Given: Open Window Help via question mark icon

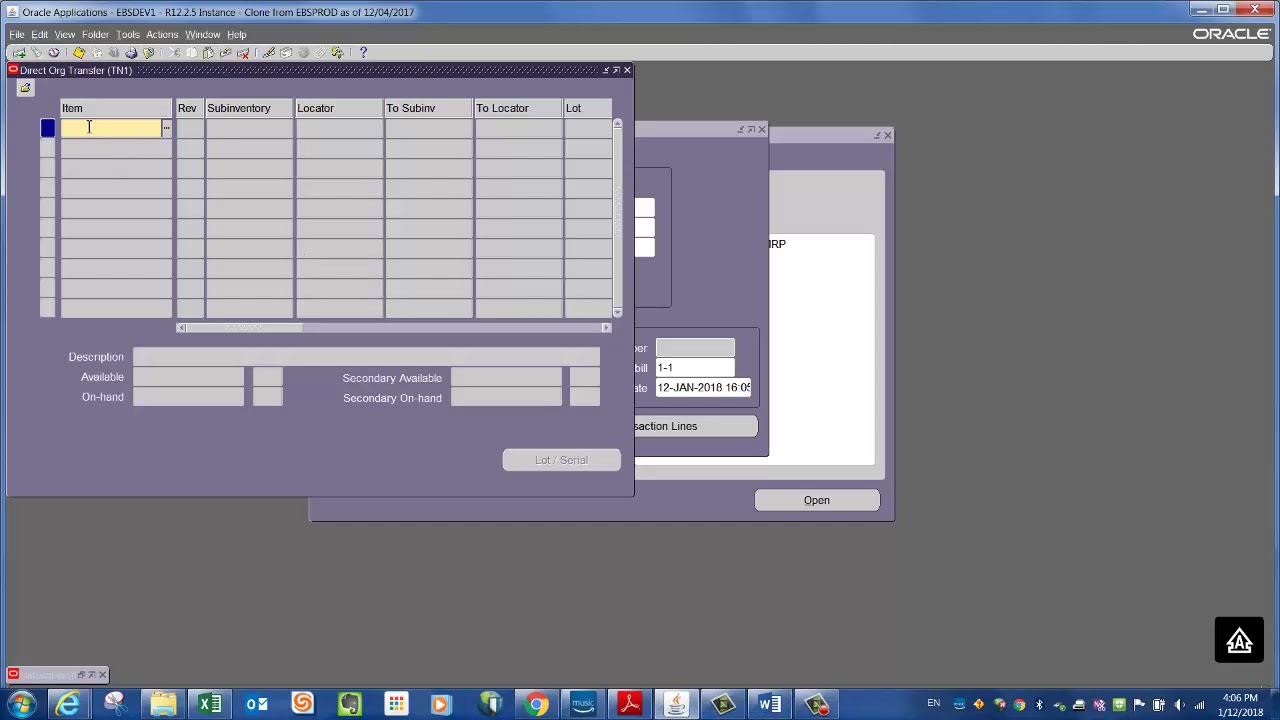Looking at the screenshot, I should coord(363,52).
